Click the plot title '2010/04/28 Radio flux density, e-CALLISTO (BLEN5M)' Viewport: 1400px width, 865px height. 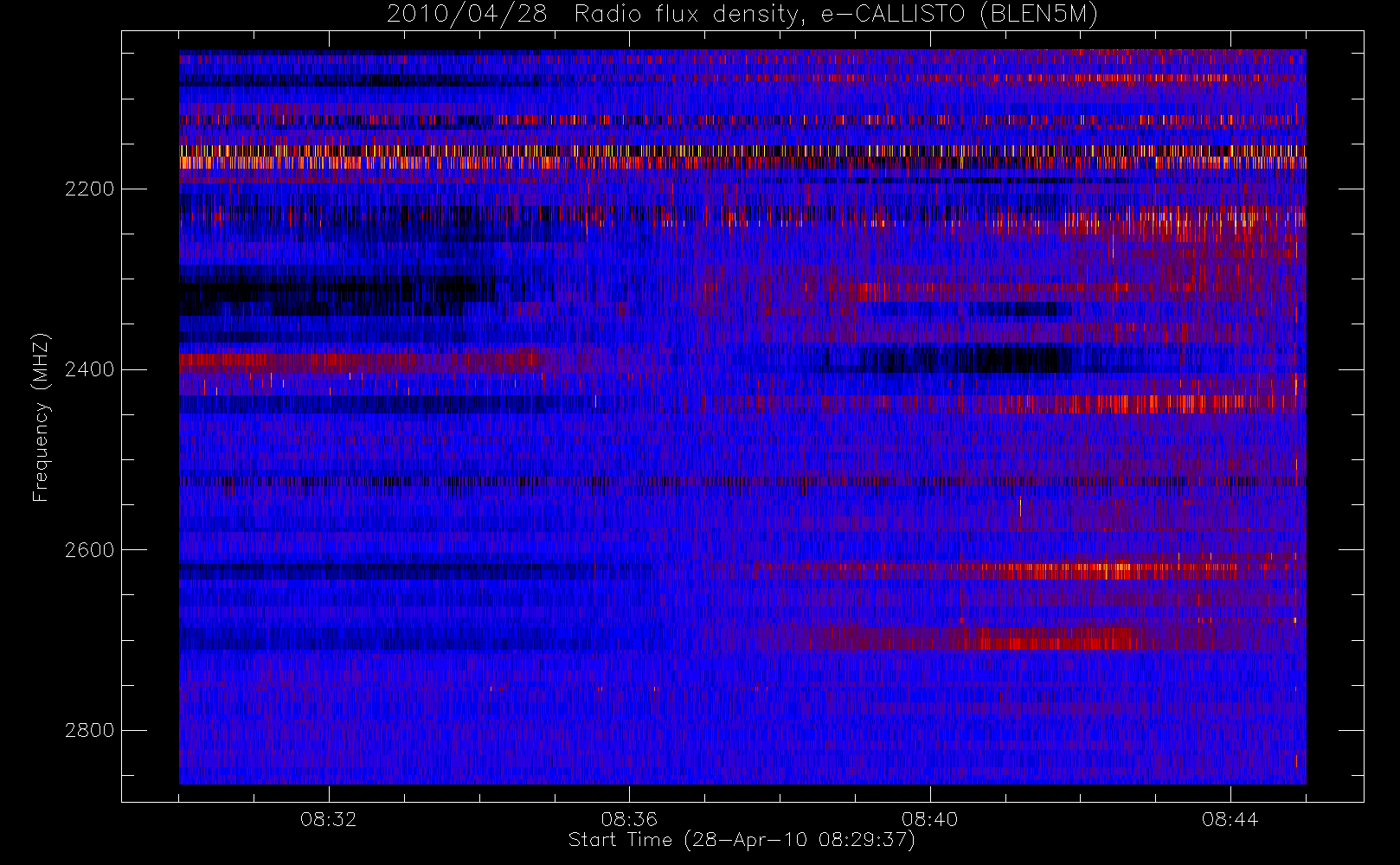click(742, 15)
